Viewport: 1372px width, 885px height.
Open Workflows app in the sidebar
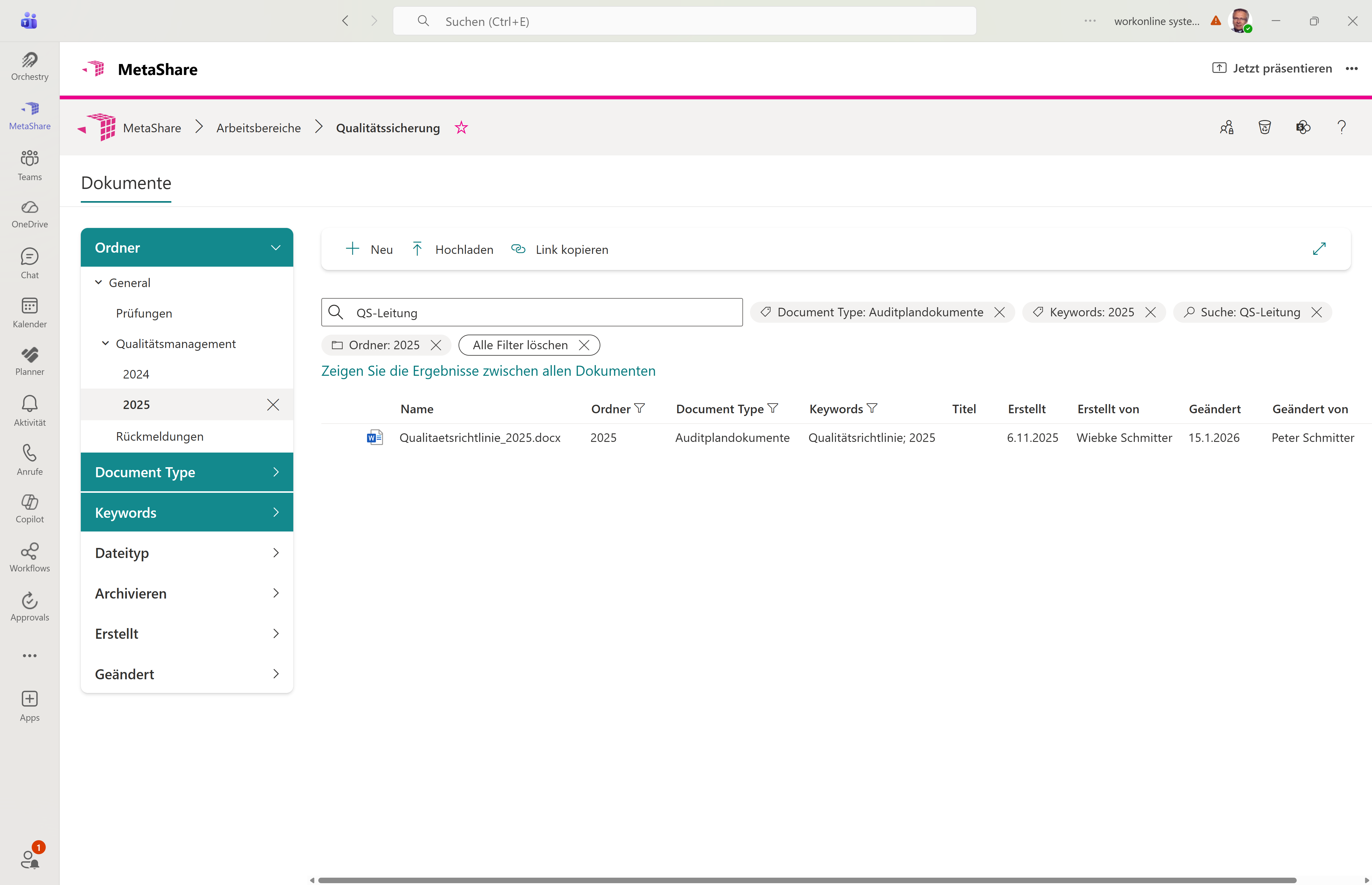pyautogui.click(x=29, y=557)
